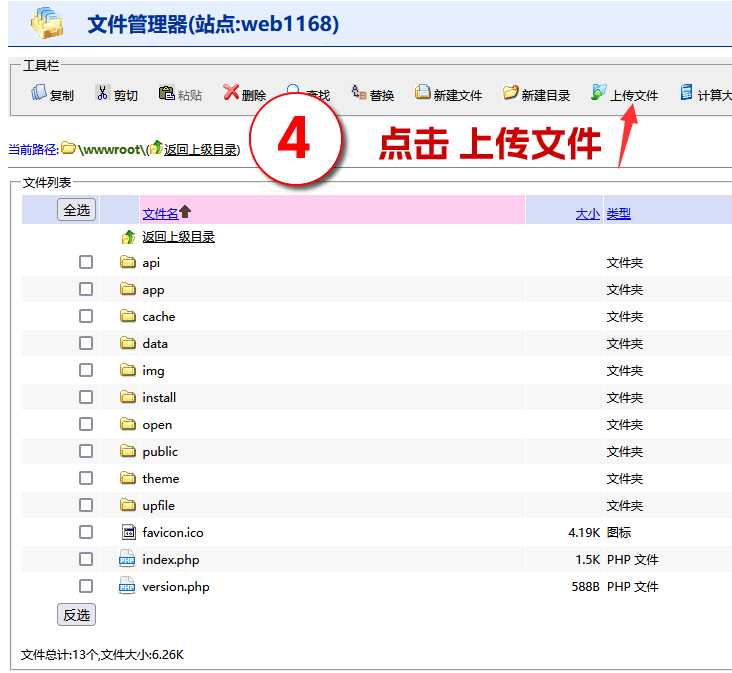The width and height of the screenshot is (732, 673).
Task: Sort by the 文件名 column header
Action: (160, 214)
